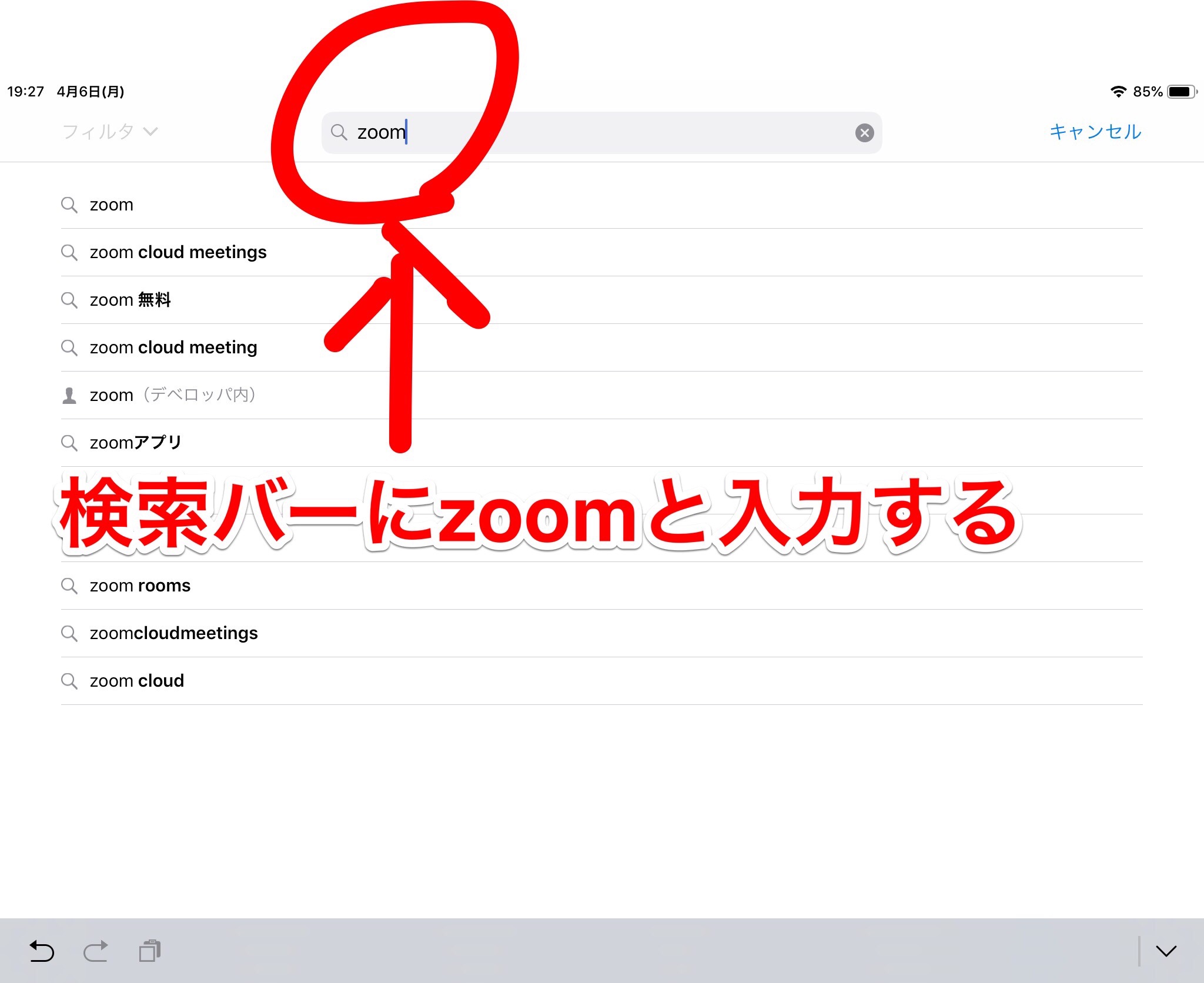
Task: Click search icon beside "zoom cloud meeting"
Action: (69, 347)
